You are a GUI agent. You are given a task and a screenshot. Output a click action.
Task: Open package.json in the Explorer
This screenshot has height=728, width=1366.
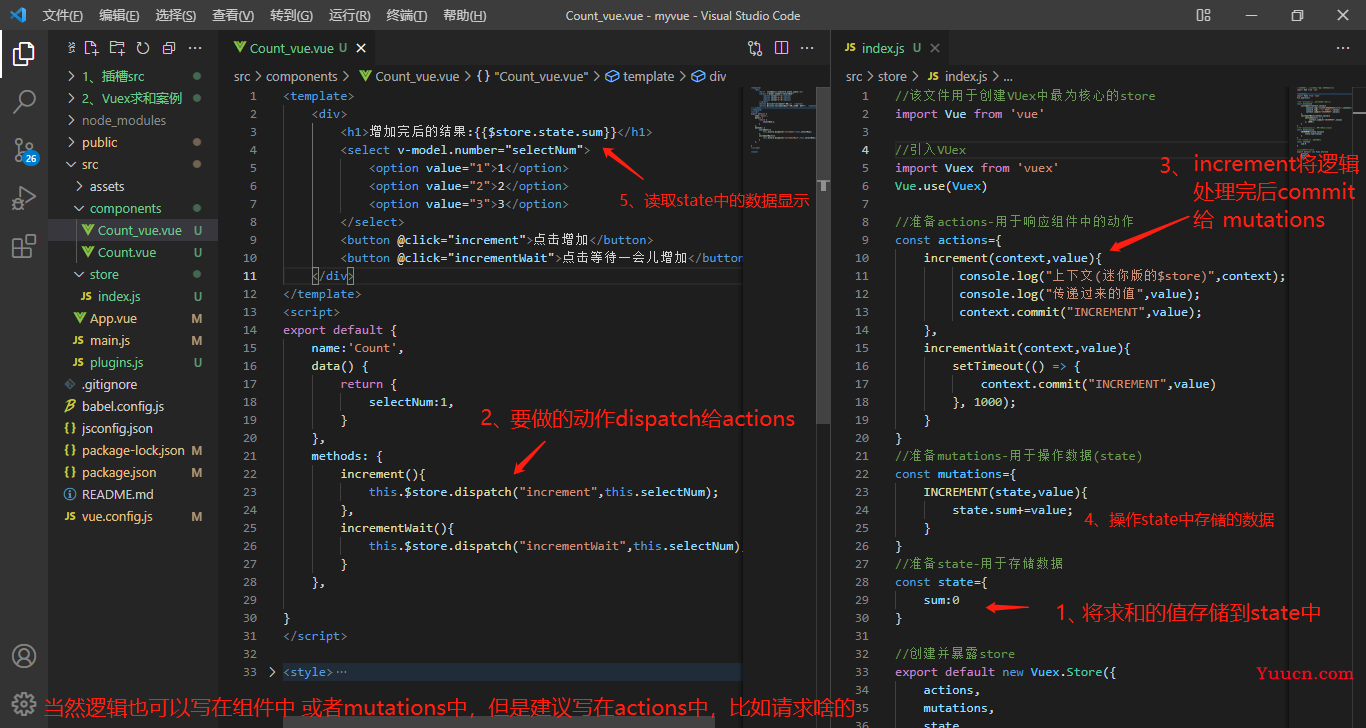tap(133, 472)
